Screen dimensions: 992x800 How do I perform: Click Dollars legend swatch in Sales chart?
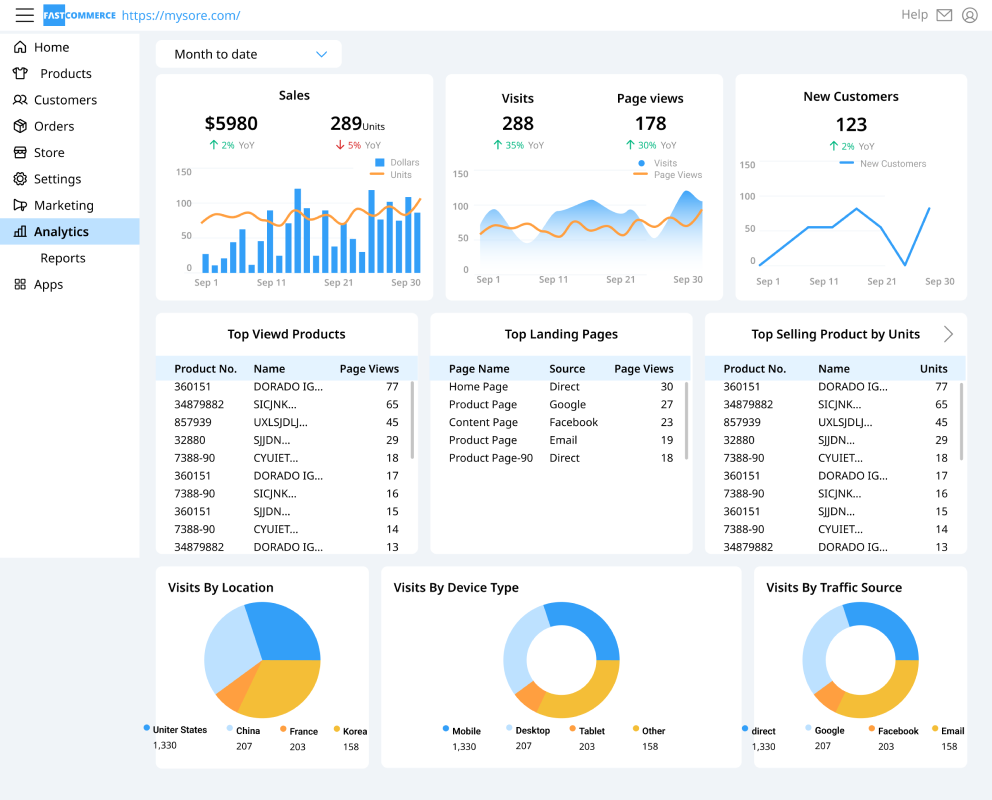(380, 163)
